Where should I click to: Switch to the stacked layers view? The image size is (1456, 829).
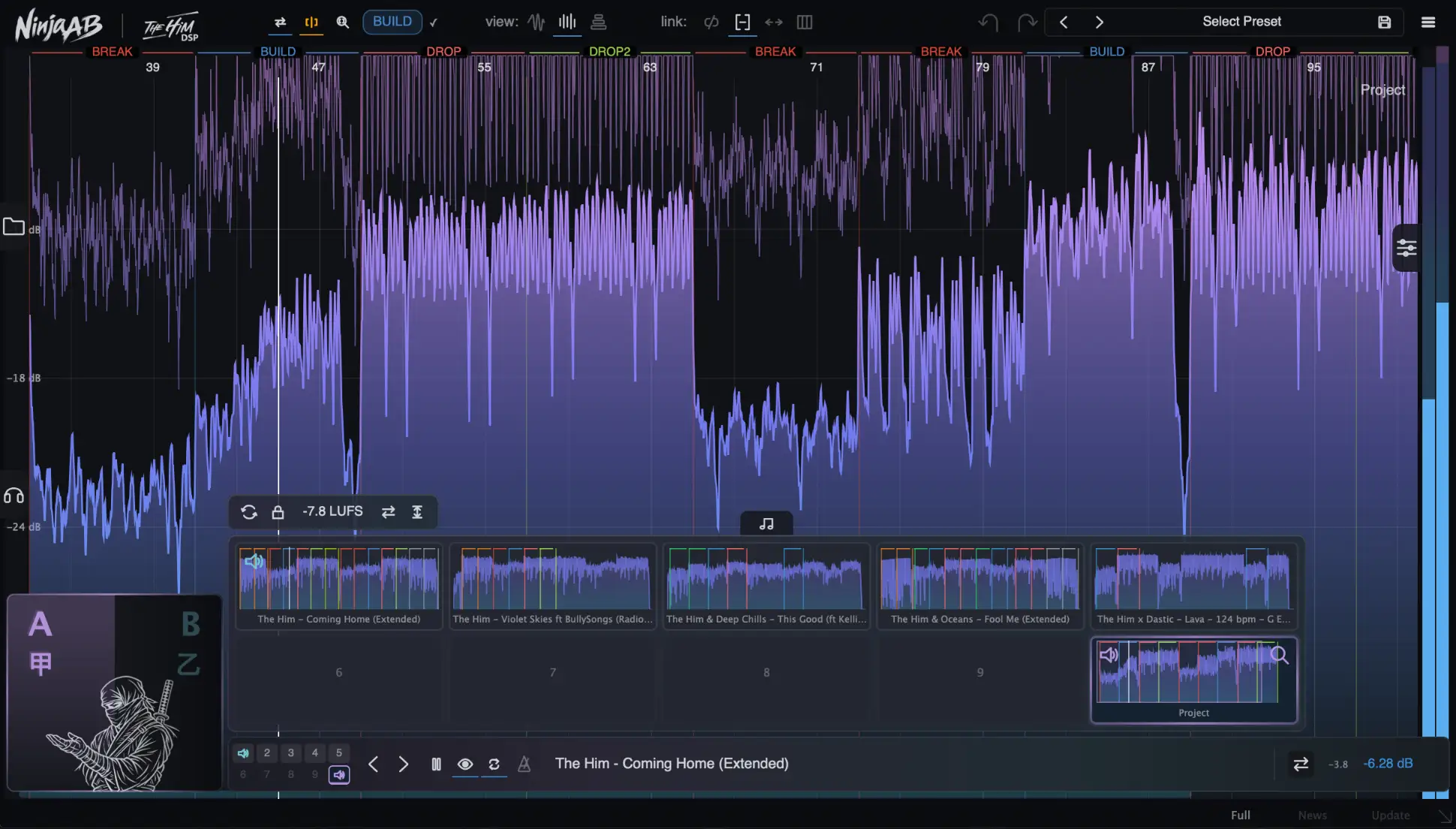pyautogui.click(x=598, y=22)
